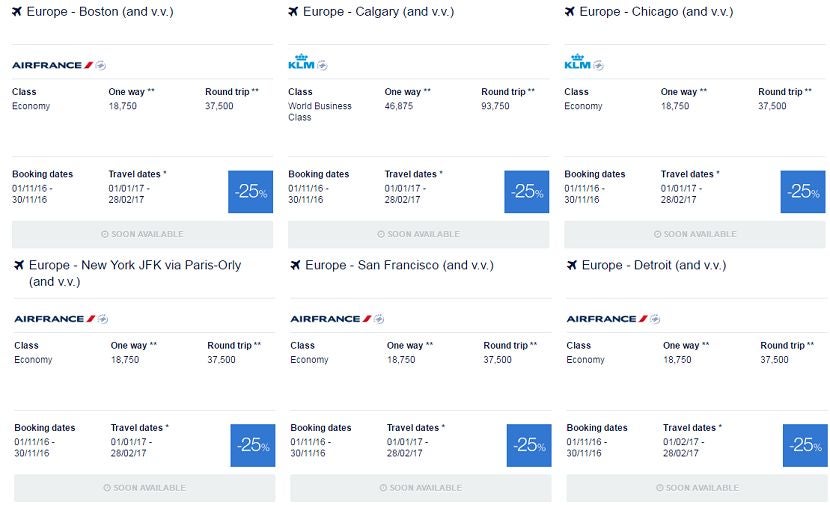
Task: Click the Air France logo in Boston card
Action: [x=52, y=65]
